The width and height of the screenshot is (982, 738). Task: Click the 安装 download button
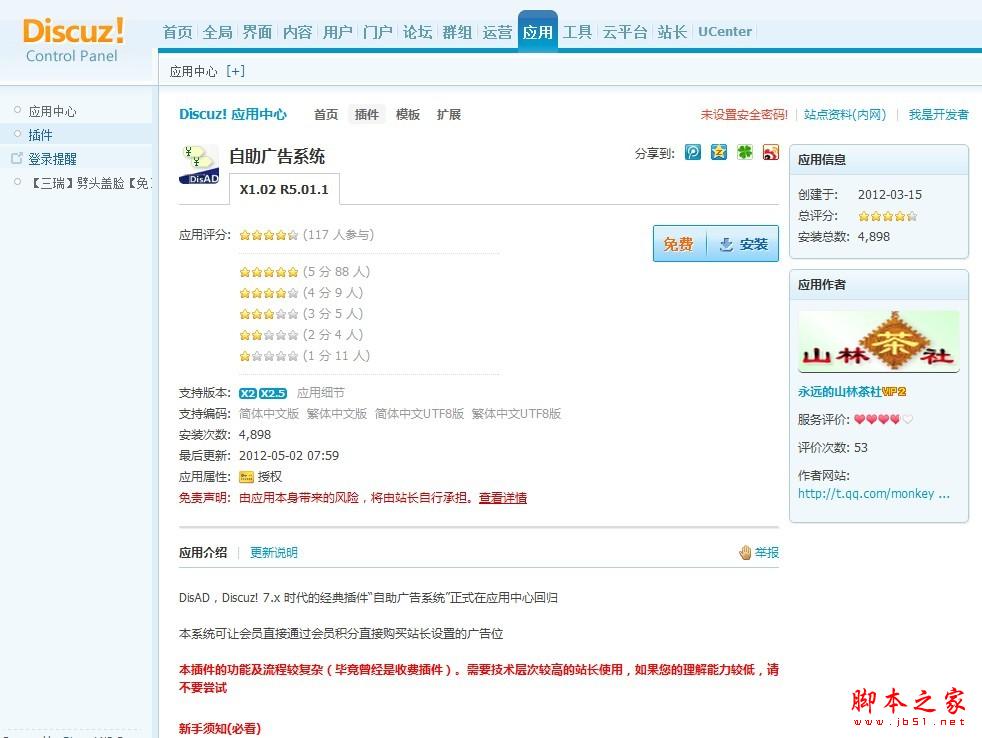(x=743, y=244)
